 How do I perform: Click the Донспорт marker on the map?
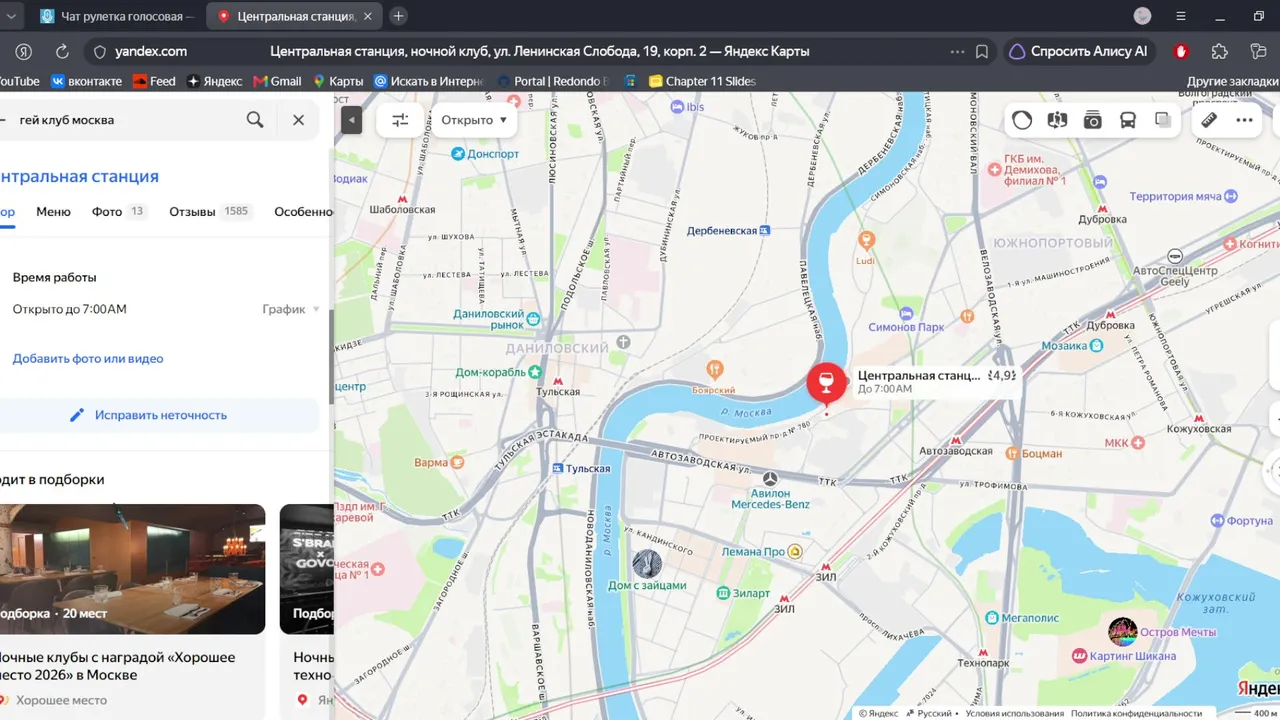coord(458,154)
